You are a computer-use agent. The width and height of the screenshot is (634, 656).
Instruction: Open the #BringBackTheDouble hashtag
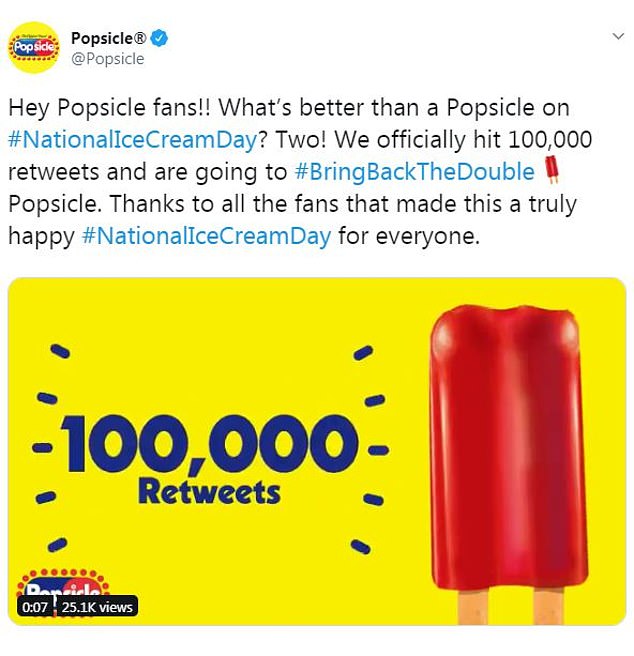point(415,172)
